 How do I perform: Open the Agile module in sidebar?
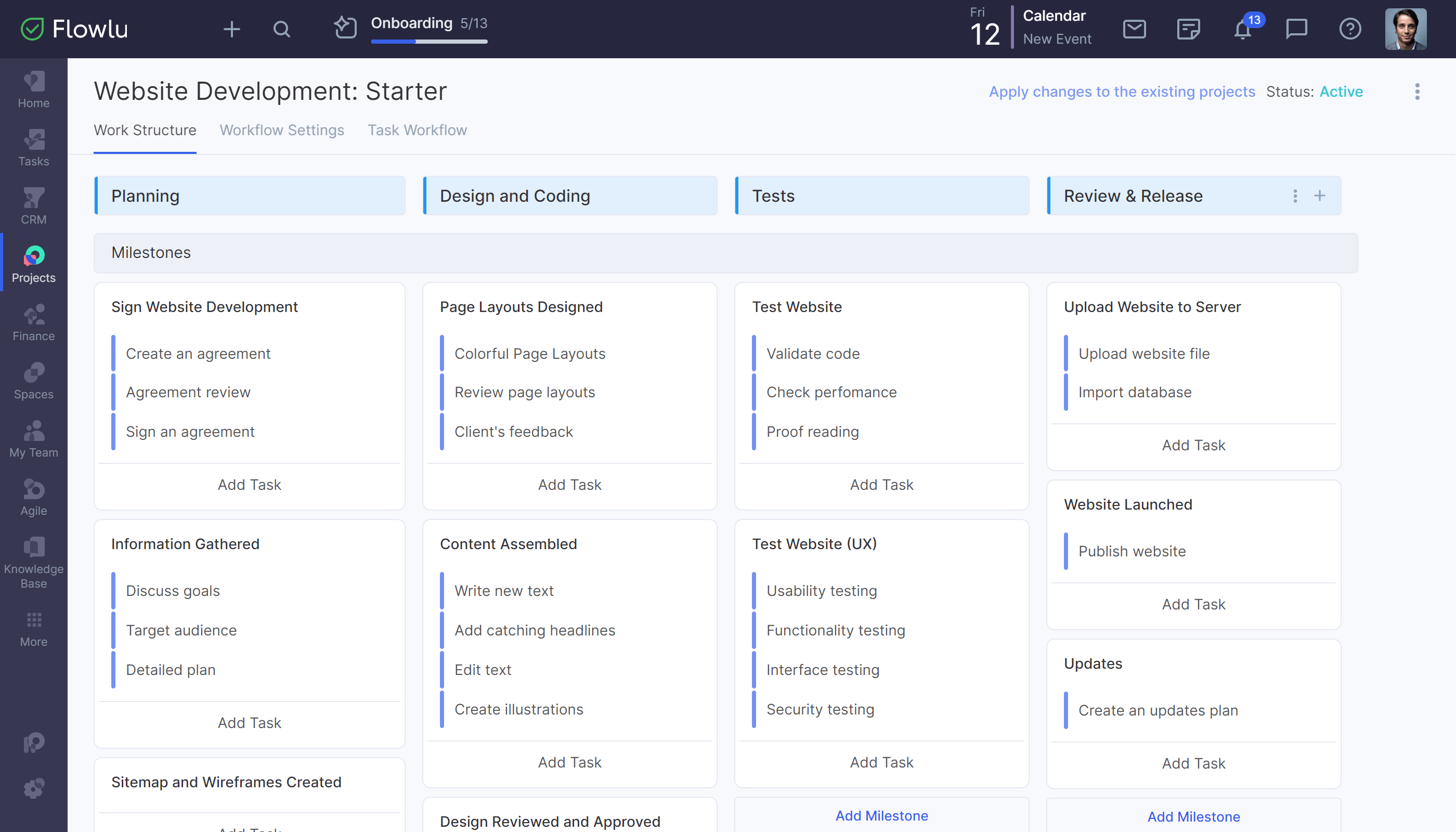(34, 497)
